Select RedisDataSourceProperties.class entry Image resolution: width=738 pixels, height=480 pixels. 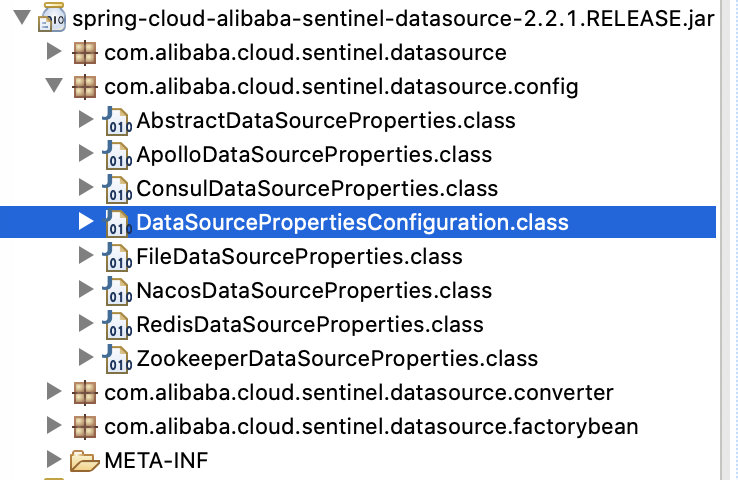tap(309, 325)
